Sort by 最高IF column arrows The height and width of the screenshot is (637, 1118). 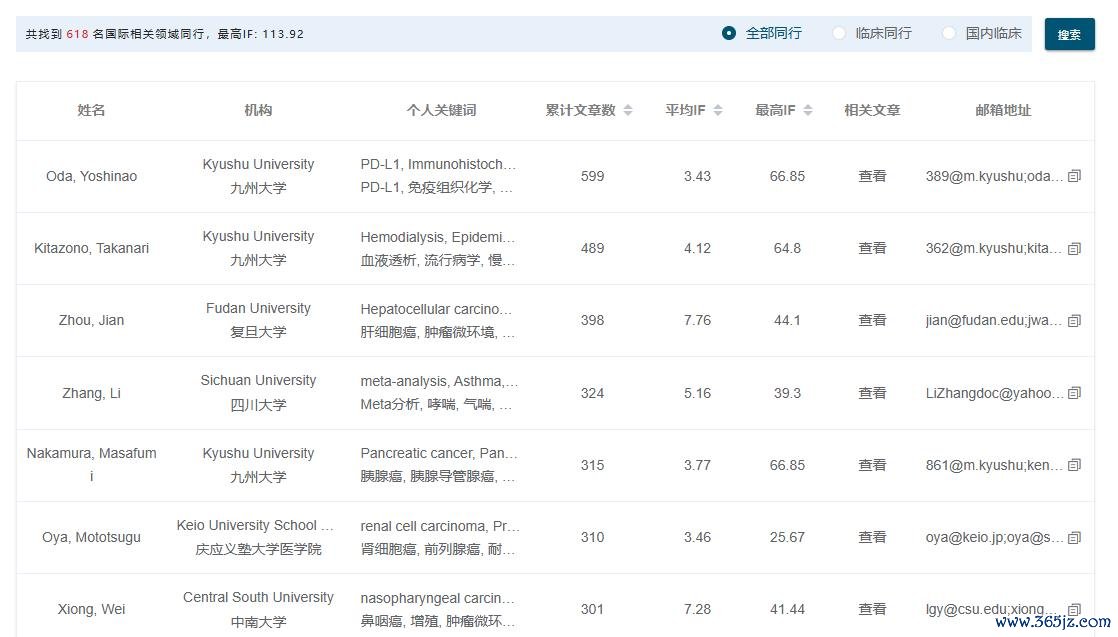[x=807, y=111]
